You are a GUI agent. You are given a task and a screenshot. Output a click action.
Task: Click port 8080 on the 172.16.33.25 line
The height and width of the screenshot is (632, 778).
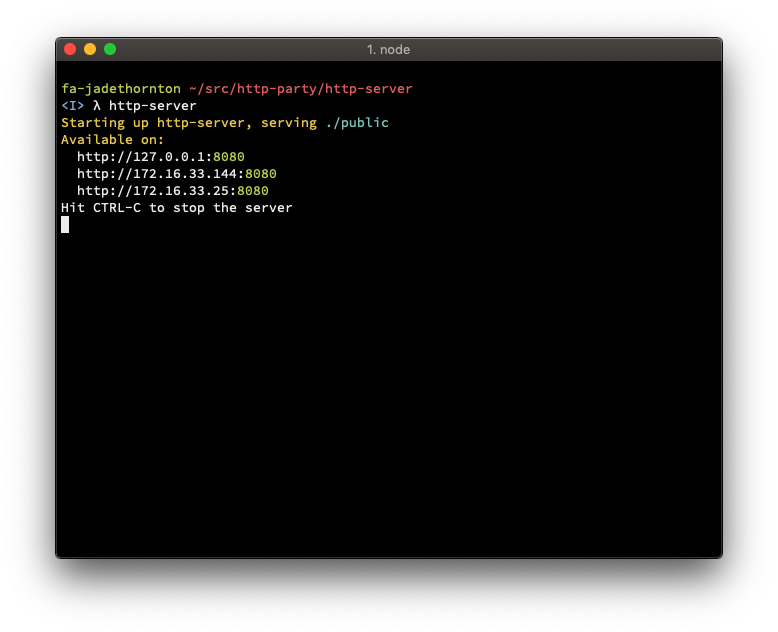coord(252,191)
